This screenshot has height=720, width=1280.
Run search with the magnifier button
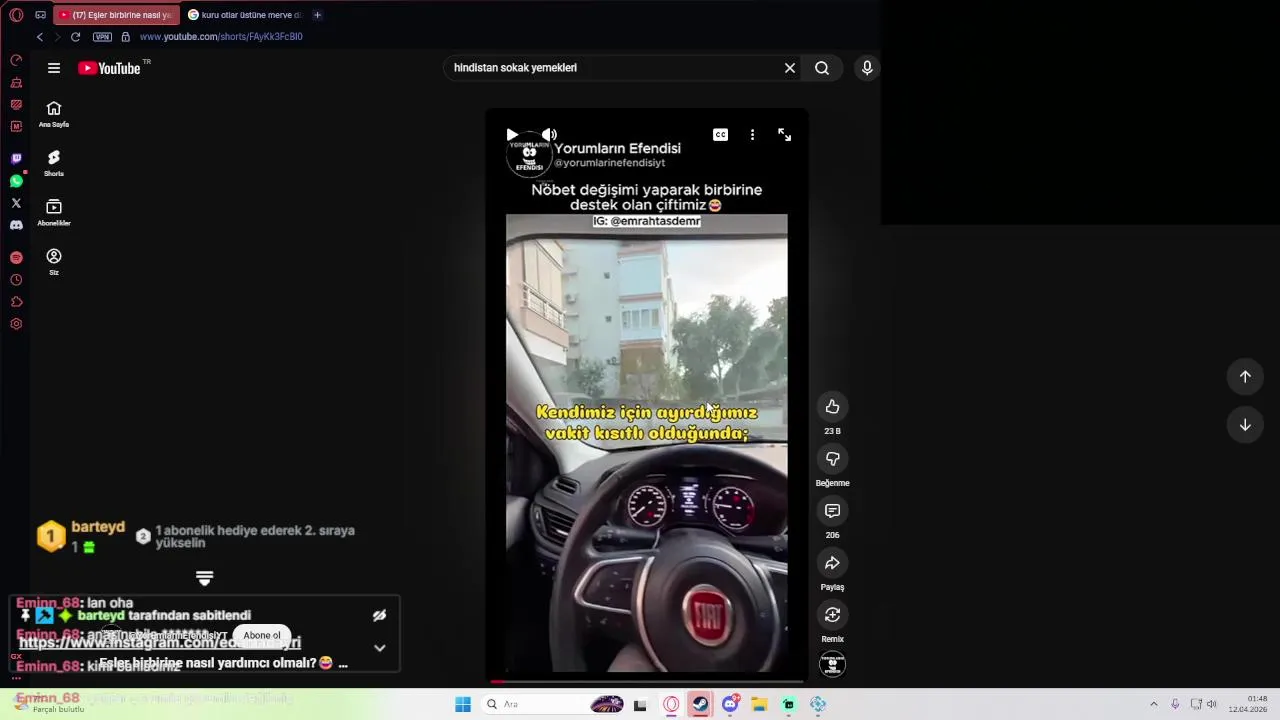point(822,68)
